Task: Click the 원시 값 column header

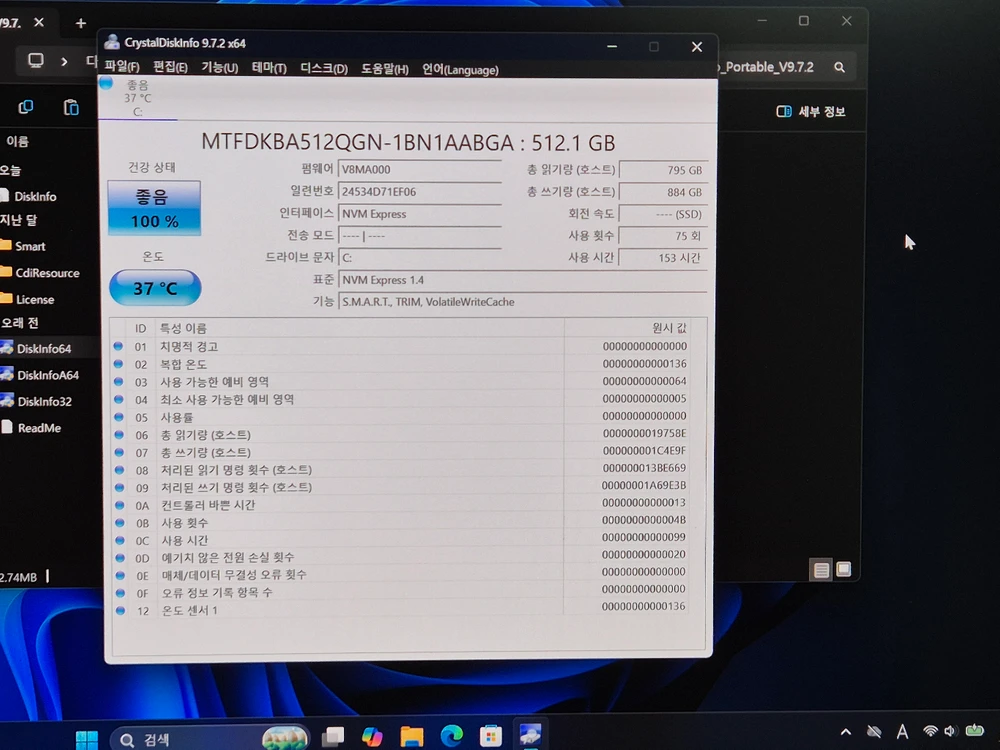Action: (x=668, y=328)
